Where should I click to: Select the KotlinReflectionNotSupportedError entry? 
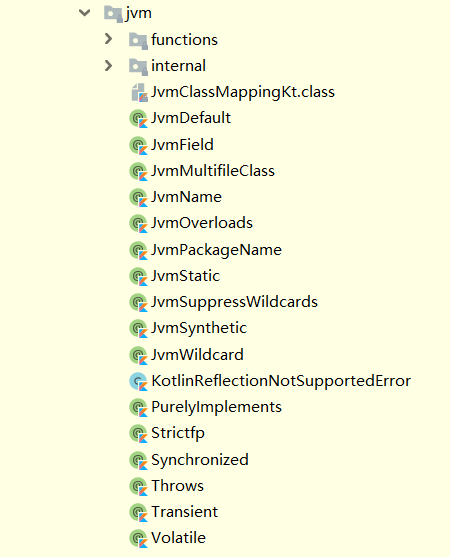coord(281,382)
